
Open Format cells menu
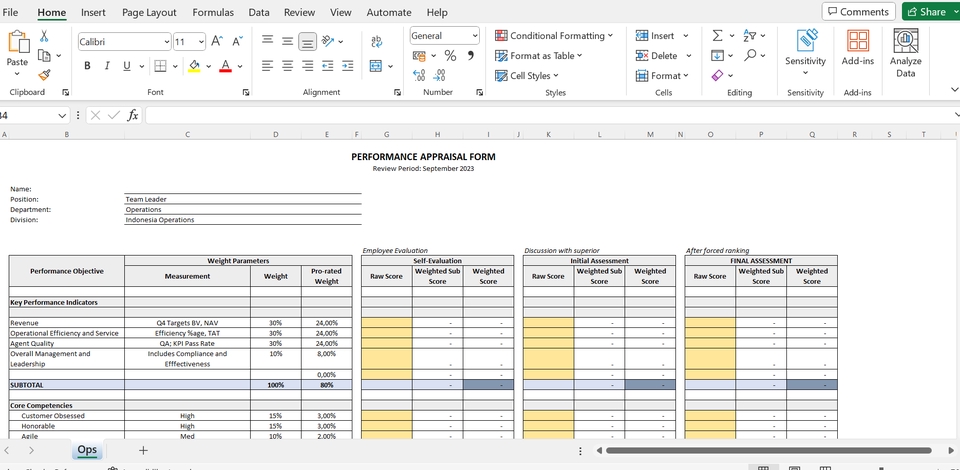[662, 76]
